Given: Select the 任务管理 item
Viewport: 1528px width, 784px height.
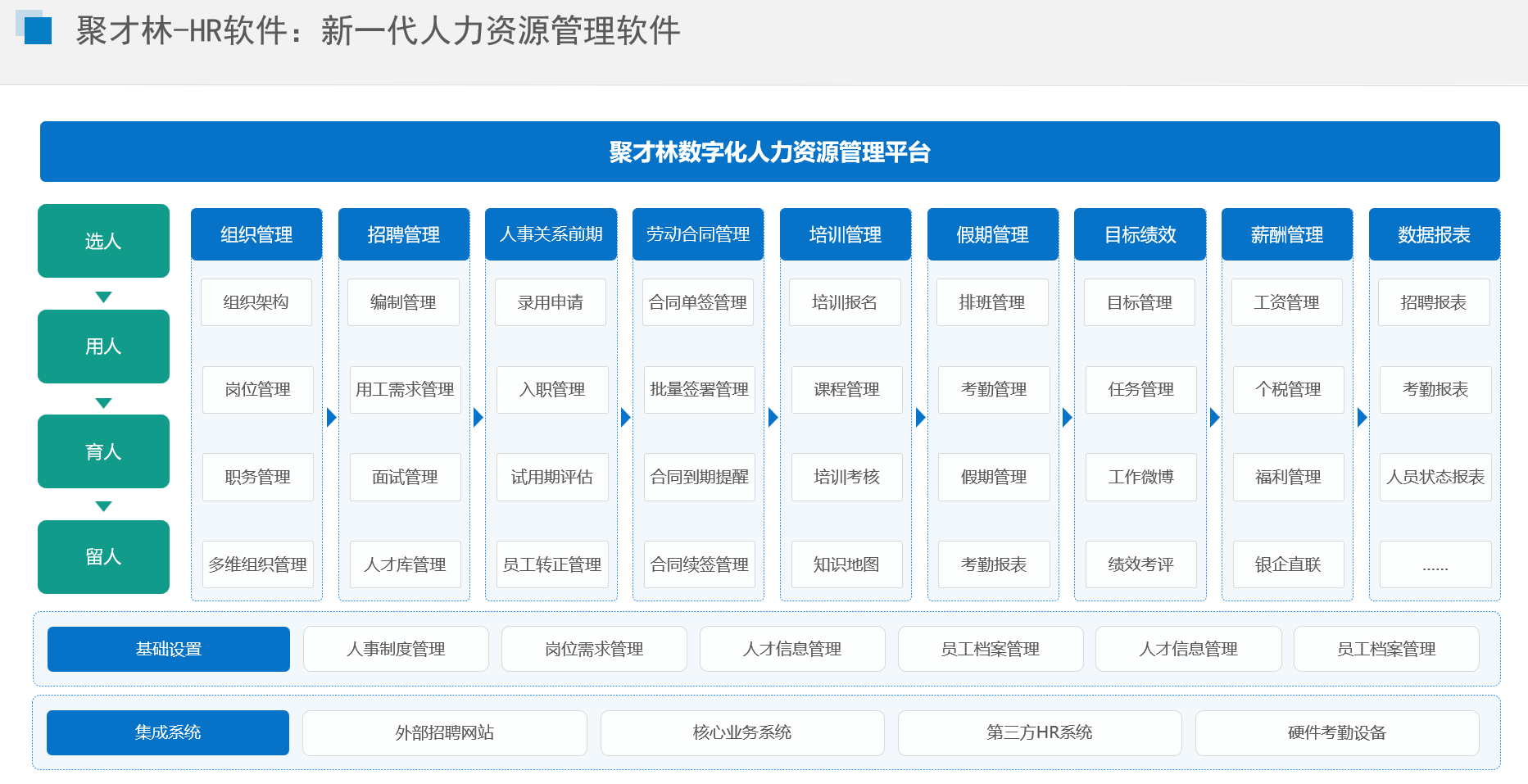Looking at the screenshot, I should pos(1141,390).
